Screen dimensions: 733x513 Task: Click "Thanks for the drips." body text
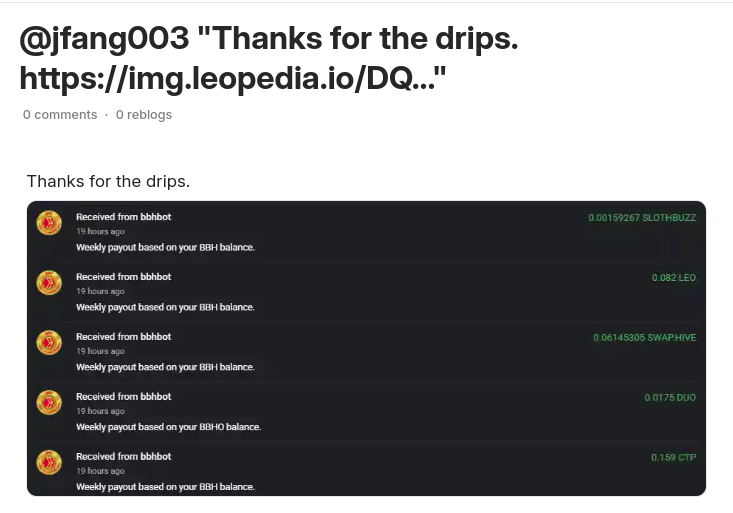coord(108,181)
